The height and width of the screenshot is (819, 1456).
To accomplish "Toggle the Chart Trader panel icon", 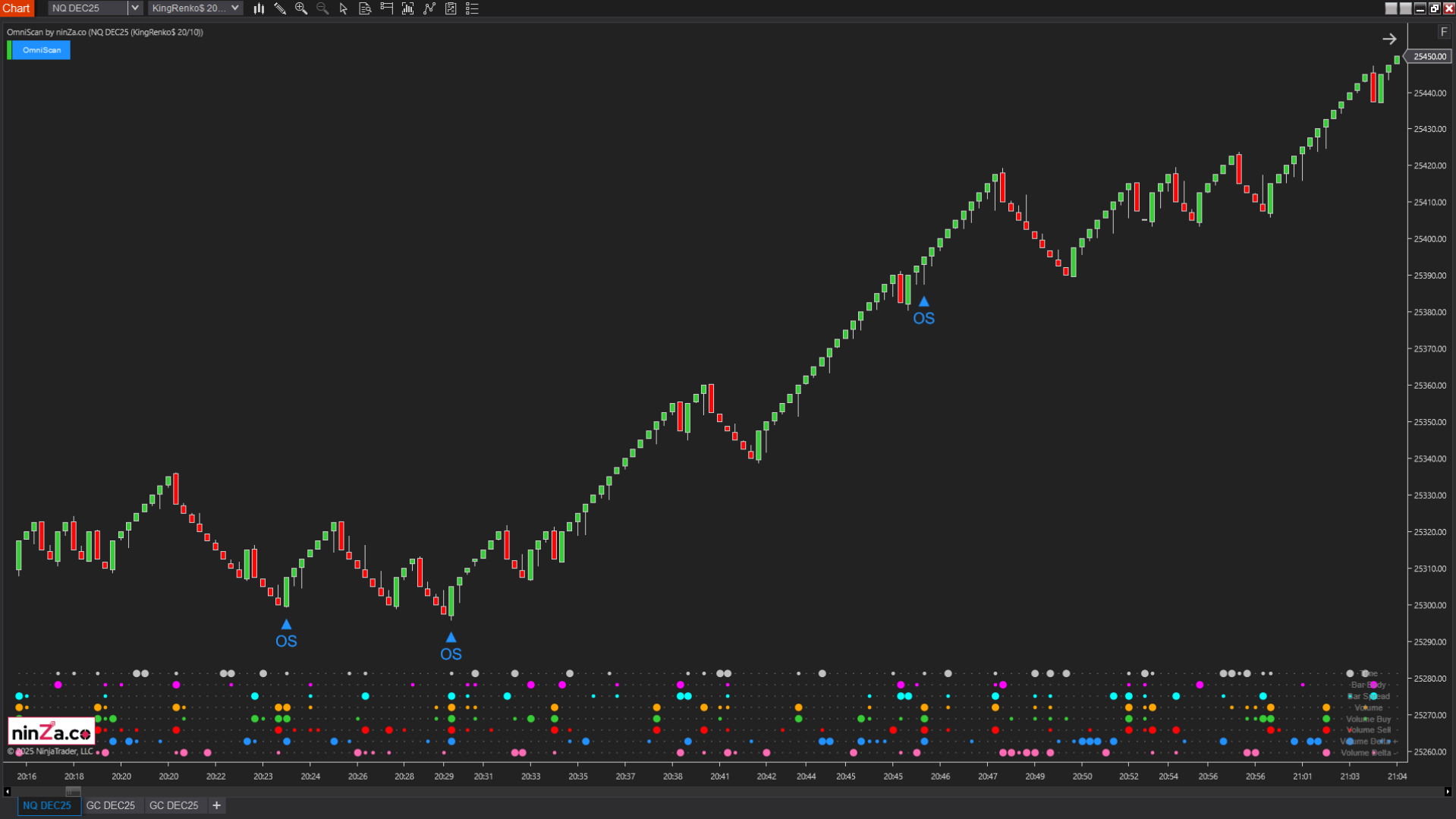I will [x=385, y=8].
